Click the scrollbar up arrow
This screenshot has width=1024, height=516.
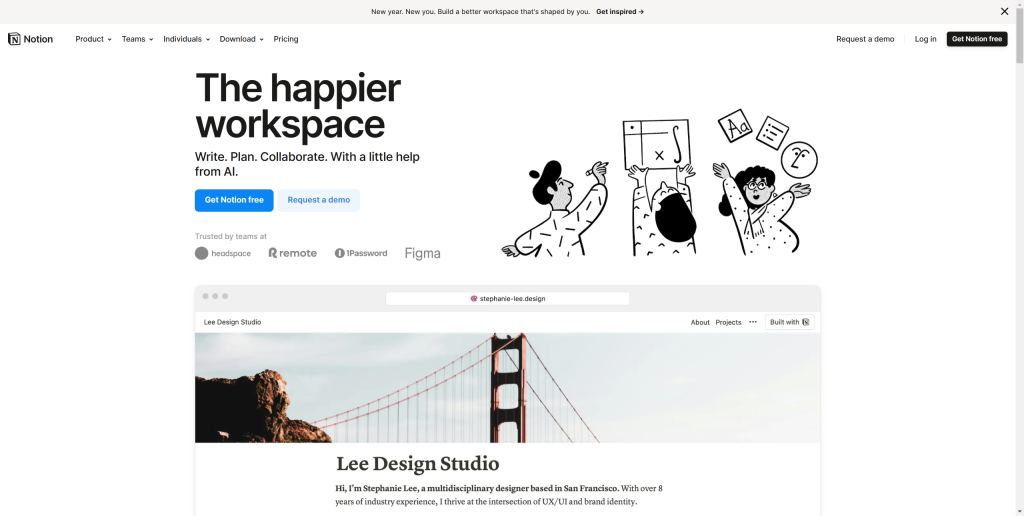(x=1019, y=4)
